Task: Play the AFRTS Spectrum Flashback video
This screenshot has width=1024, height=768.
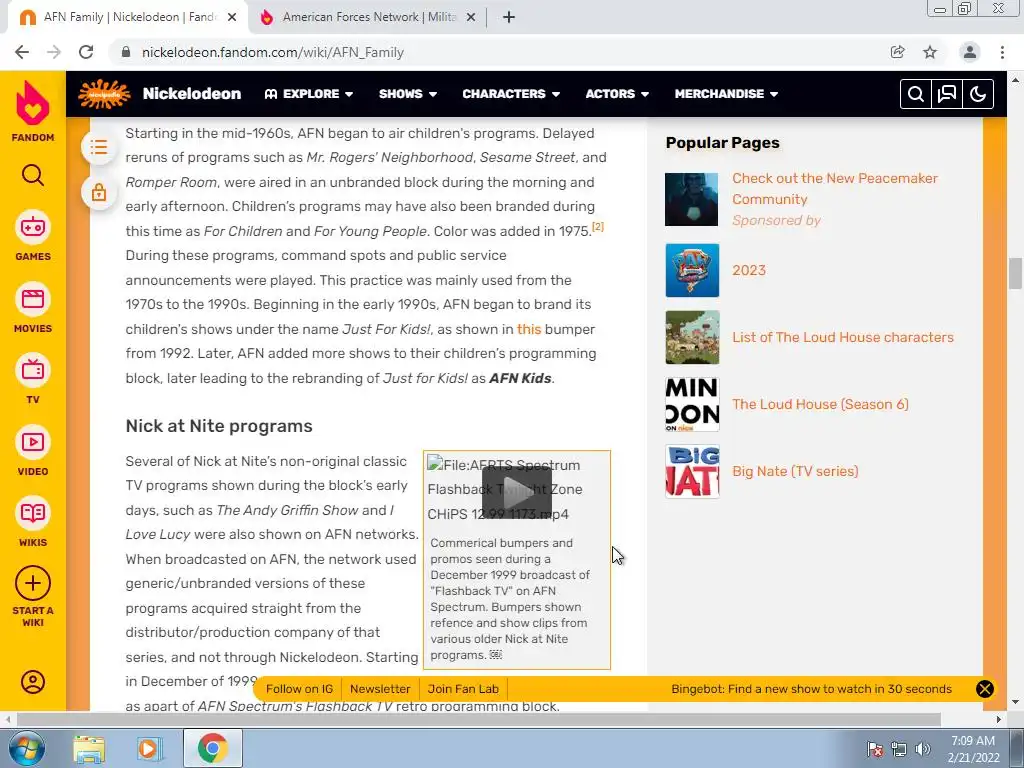Action: point(517,493)
